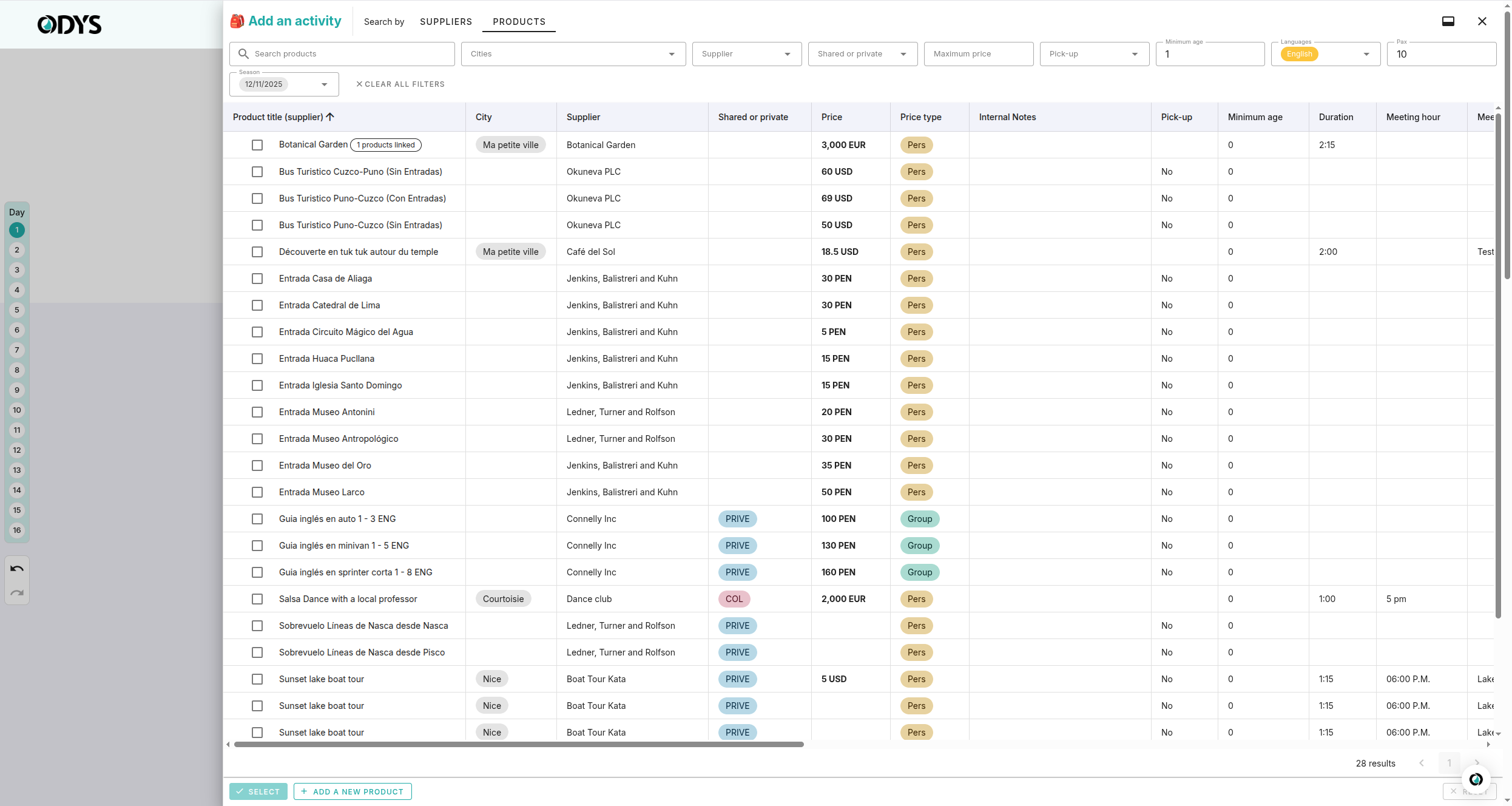Select the PRODUCTS tab

click(x=519, y=22)
